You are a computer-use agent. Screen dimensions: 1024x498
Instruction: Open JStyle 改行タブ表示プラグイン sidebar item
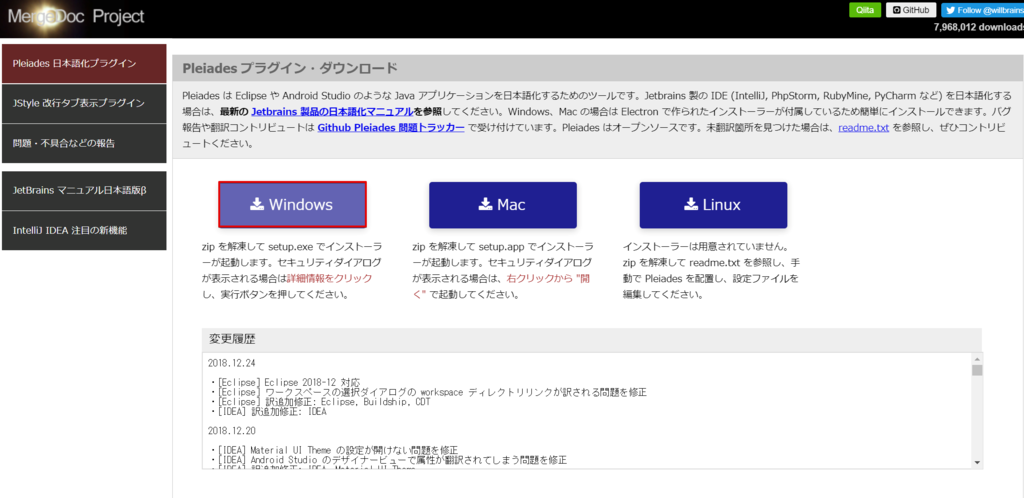click(84, 103)
